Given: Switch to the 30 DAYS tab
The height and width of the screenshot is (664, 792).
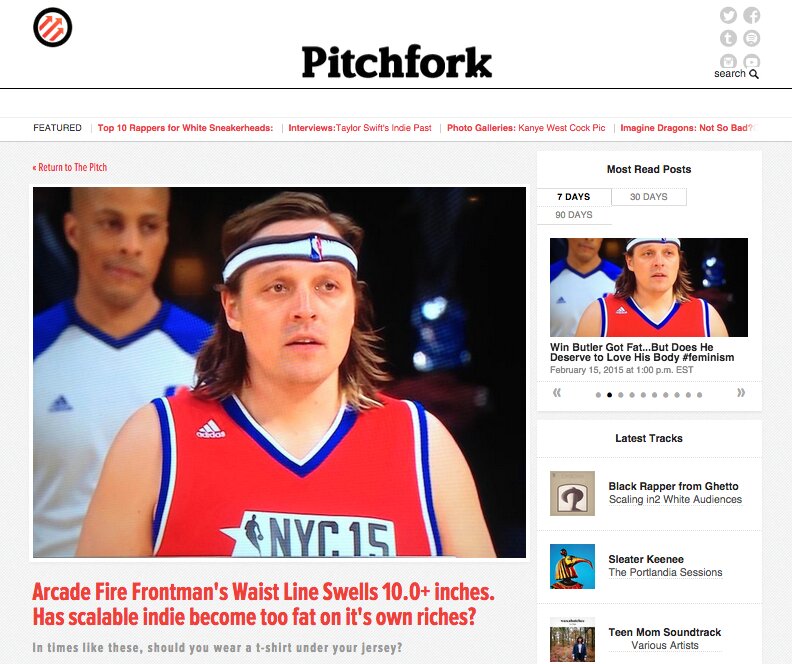Looking at the screenshot, I should (649, 197).
